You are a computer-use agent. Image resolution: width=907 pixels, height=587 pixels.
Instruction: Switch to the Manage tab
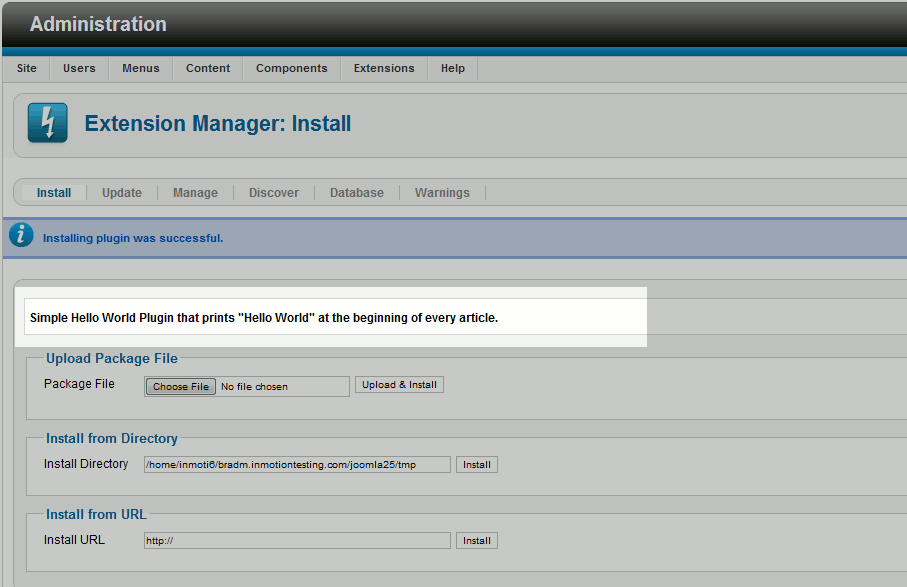(195, 193)
